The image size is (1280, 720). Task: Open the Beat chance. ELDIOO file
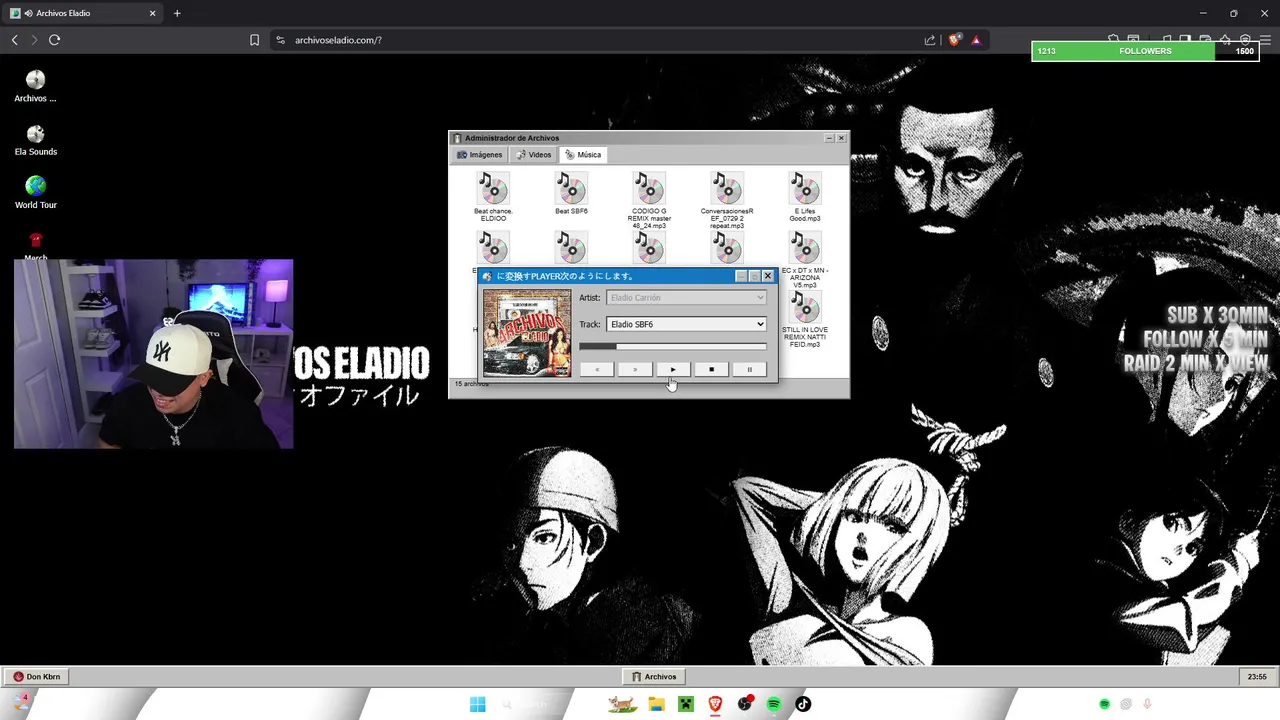tap(493, 197)
